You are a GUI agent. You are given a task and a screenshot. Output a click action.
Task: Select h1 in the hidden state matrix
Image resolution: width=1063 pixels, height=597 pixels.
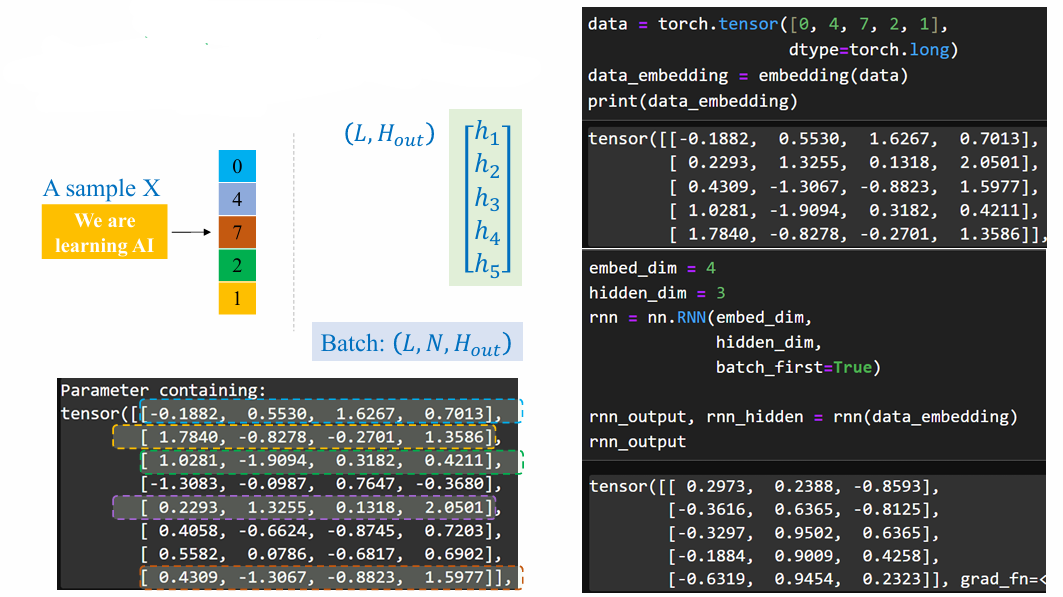tap(487, 133)
